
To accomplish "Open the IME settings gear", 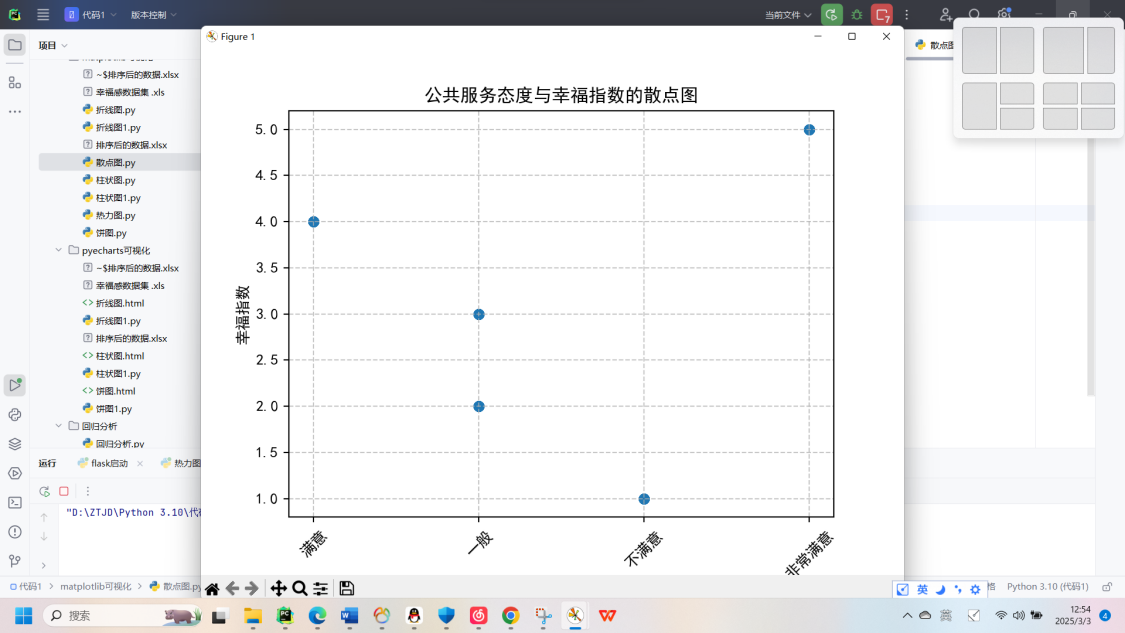I will (x=975, y=589).
